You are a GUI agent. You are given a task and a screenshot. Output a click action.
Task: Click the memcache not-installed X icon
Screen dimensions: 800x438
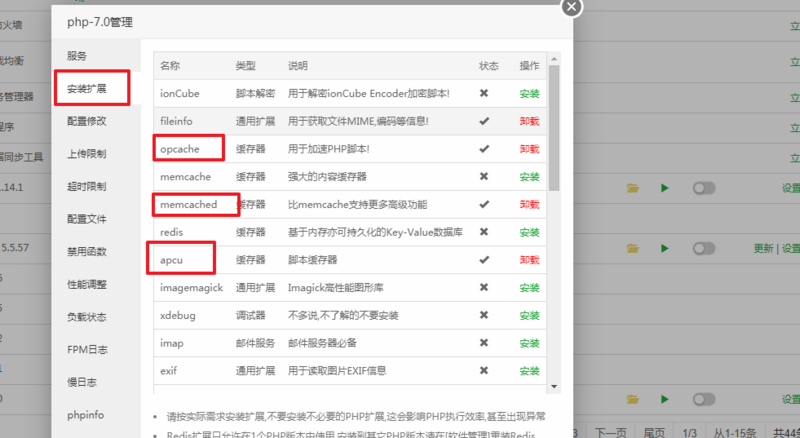click(x=484, y=176)
